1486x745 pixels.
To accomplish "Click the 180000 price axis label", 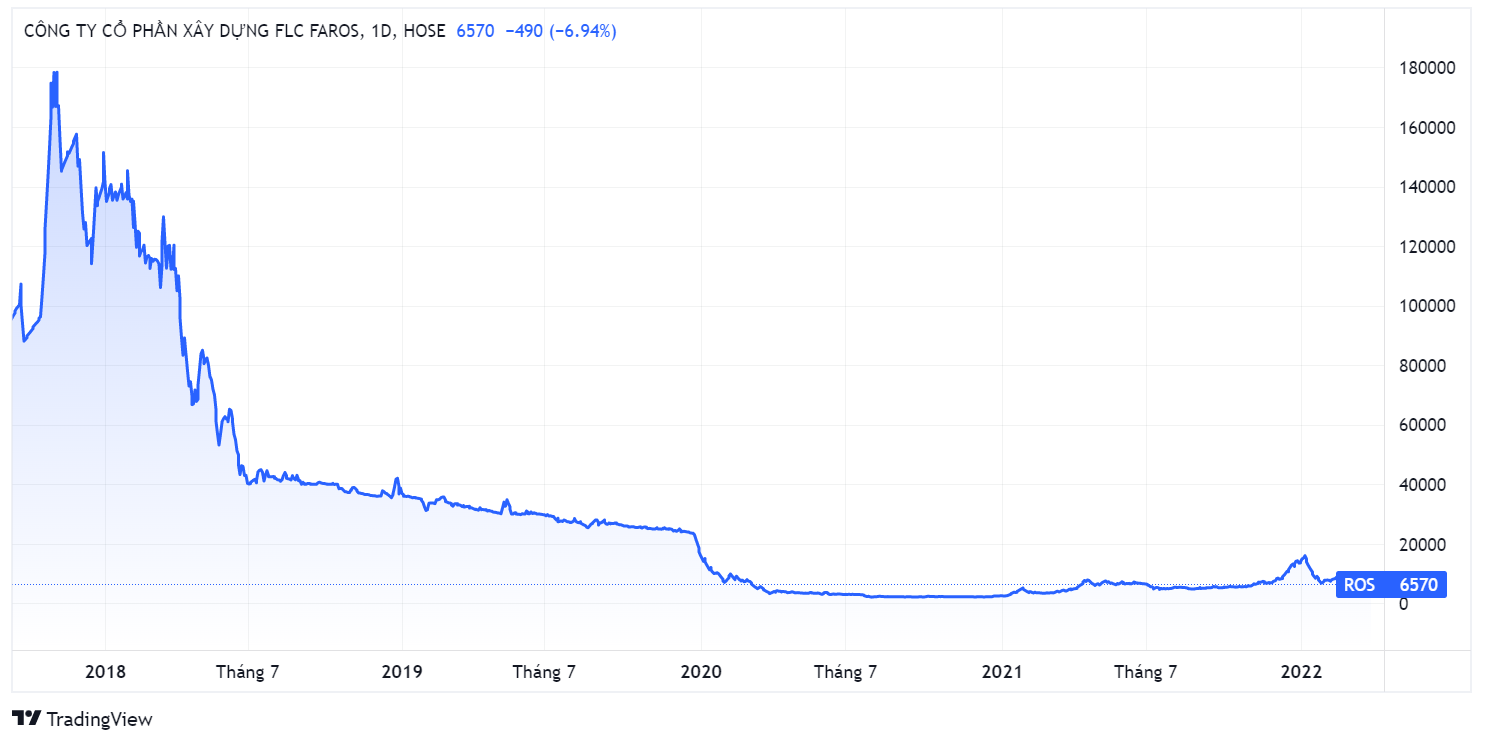I will click(1425, 68).
